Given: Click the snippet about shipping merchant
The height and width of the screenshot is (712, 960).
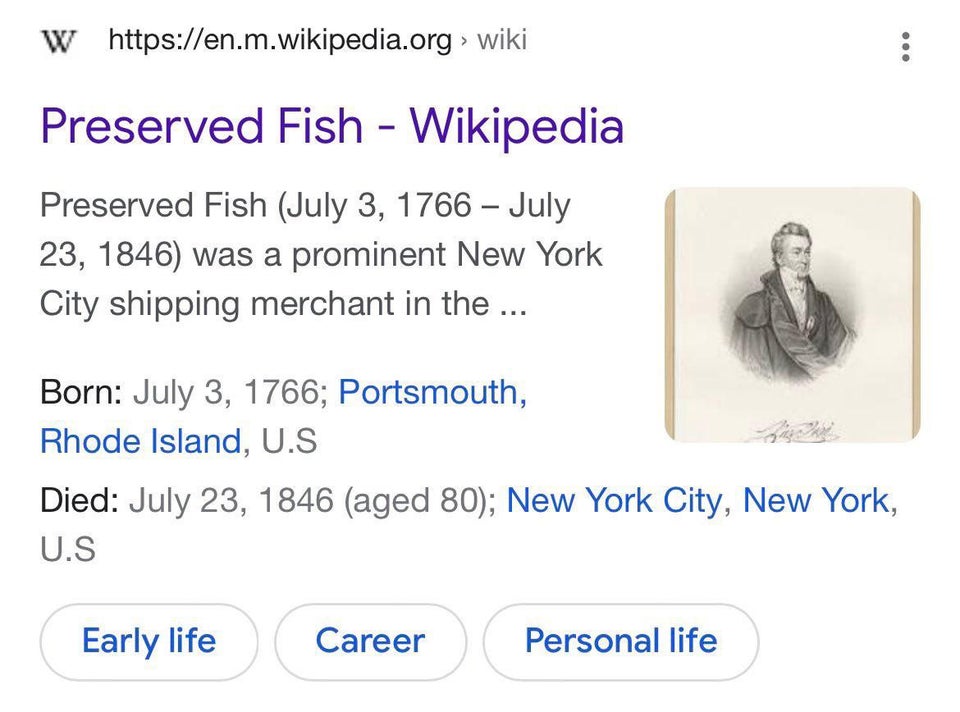Looking at the screenshot, I should coord(321,255).
